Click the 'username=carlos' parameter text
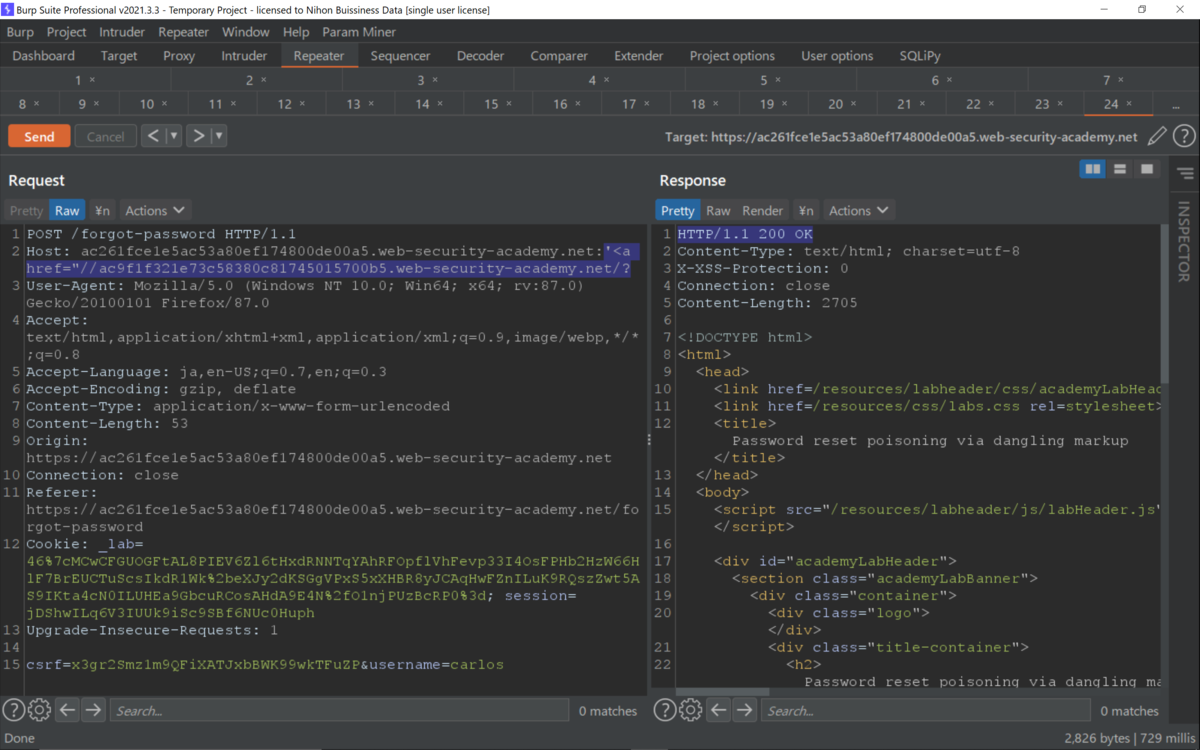 tap(435, 664)
